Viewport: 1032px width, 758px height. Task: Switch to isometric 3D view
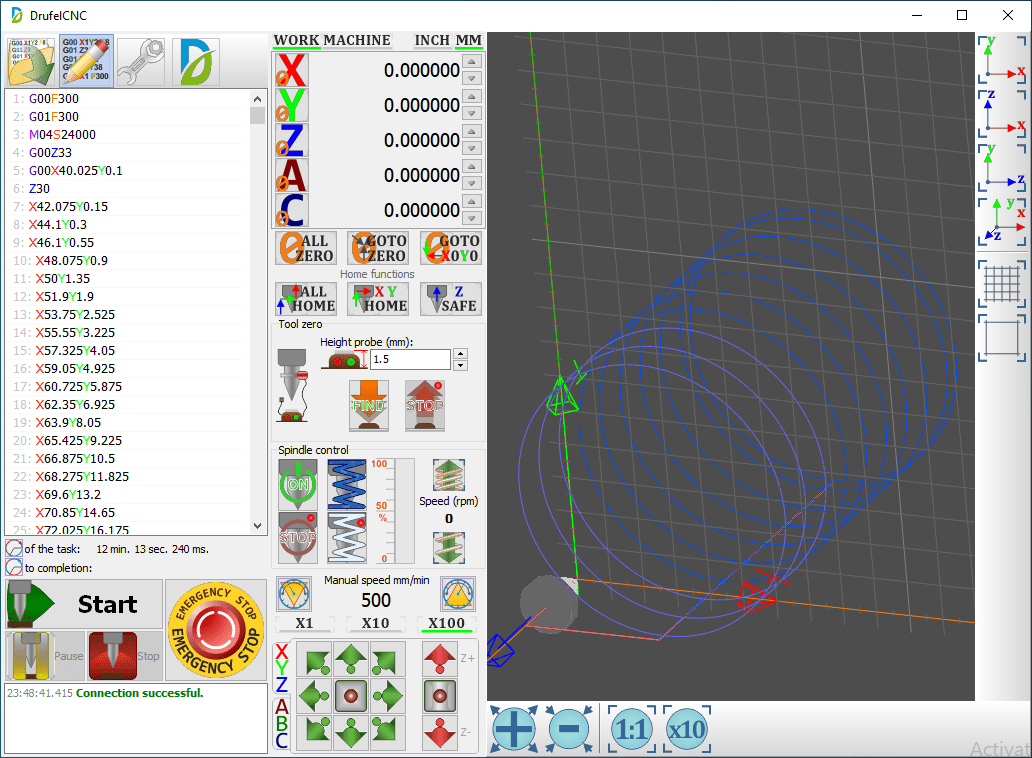coord(1002,222)
